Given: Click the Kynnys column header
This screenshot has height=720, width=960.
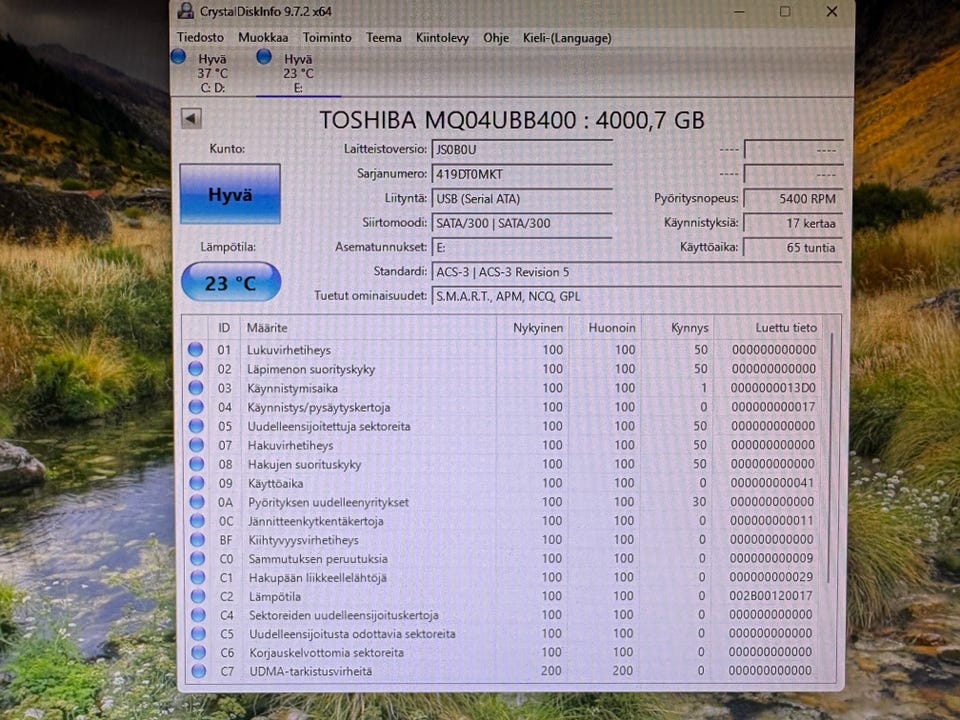Looking at the screenshot, I should click(x=678, y=328).
